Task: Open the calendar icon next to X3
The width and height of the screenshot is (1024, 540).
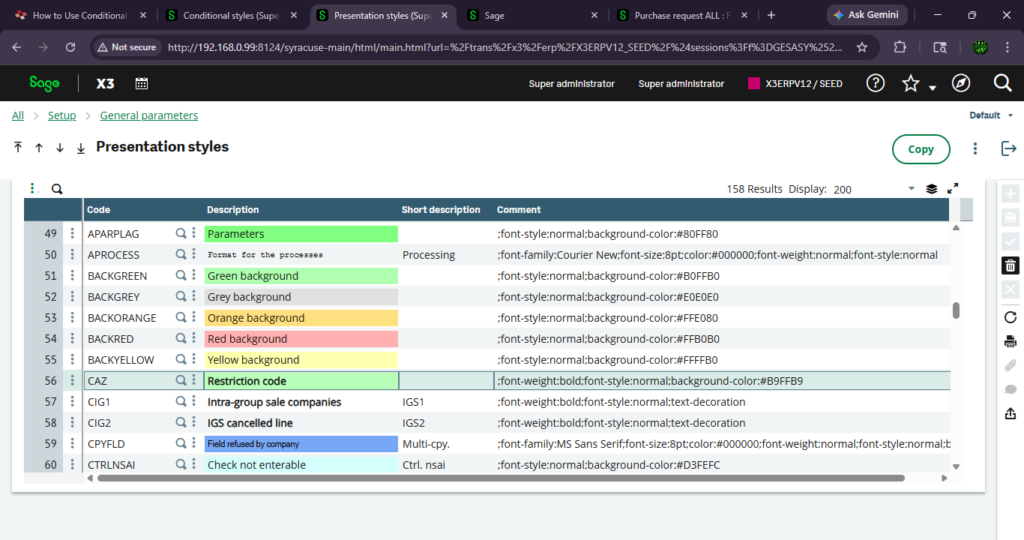Action: tap(142, 83)
